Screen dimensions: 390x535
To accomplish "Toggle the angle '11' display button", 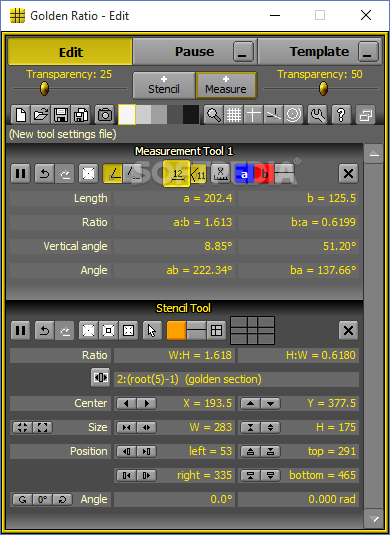I will tap(198, 174).
